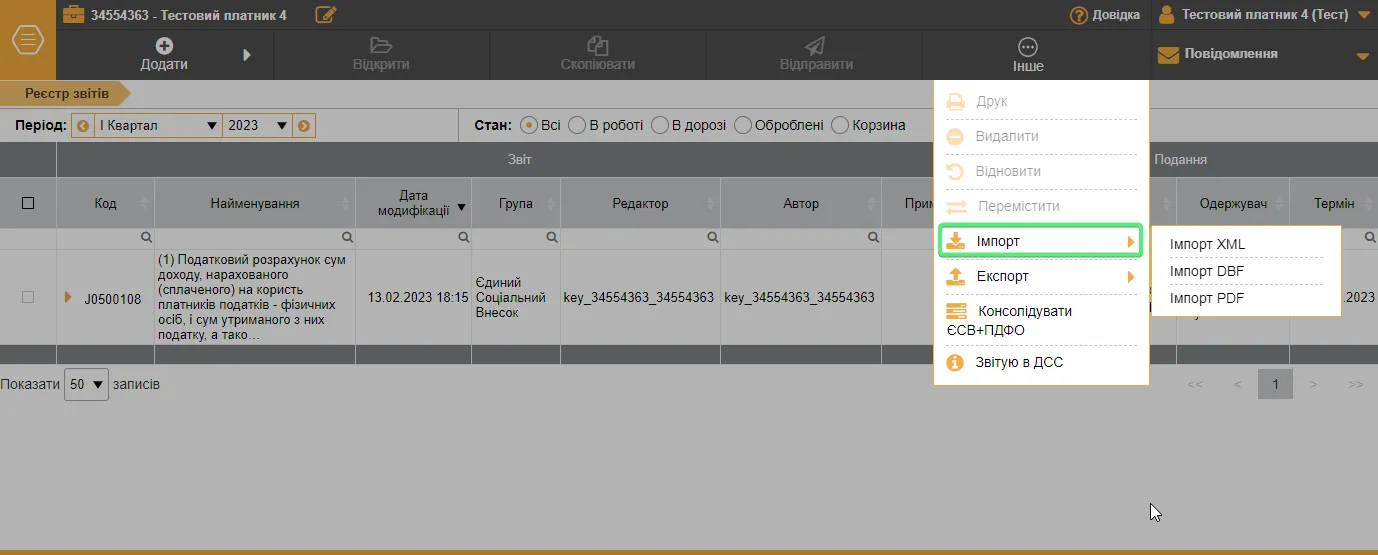Go to previous period arrow
The image size is (1378, 555).
[x=83, y=126]
